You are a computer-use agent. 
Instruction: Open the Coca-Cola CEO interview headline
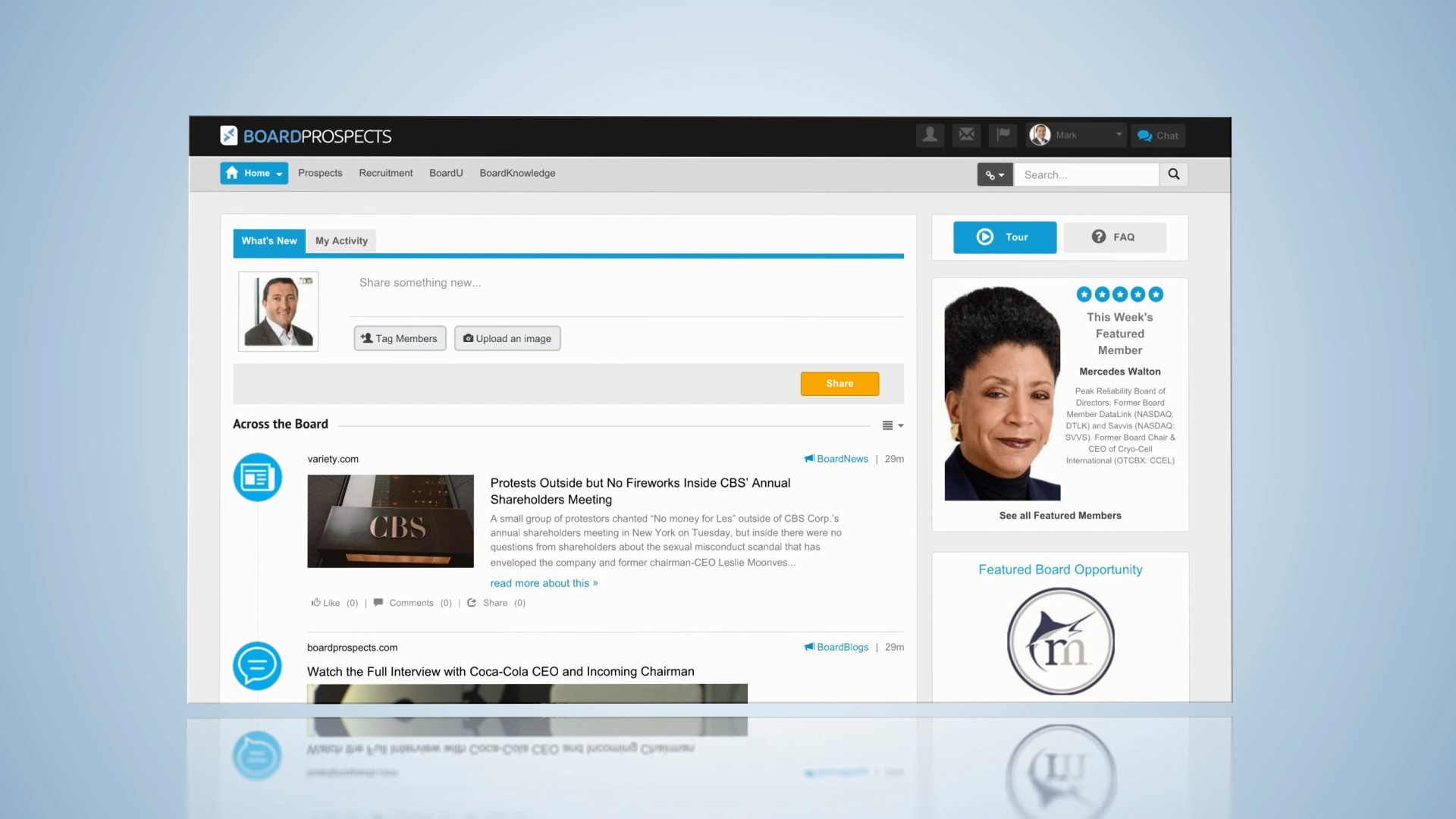pyautogui.click(x=500, y=672)
